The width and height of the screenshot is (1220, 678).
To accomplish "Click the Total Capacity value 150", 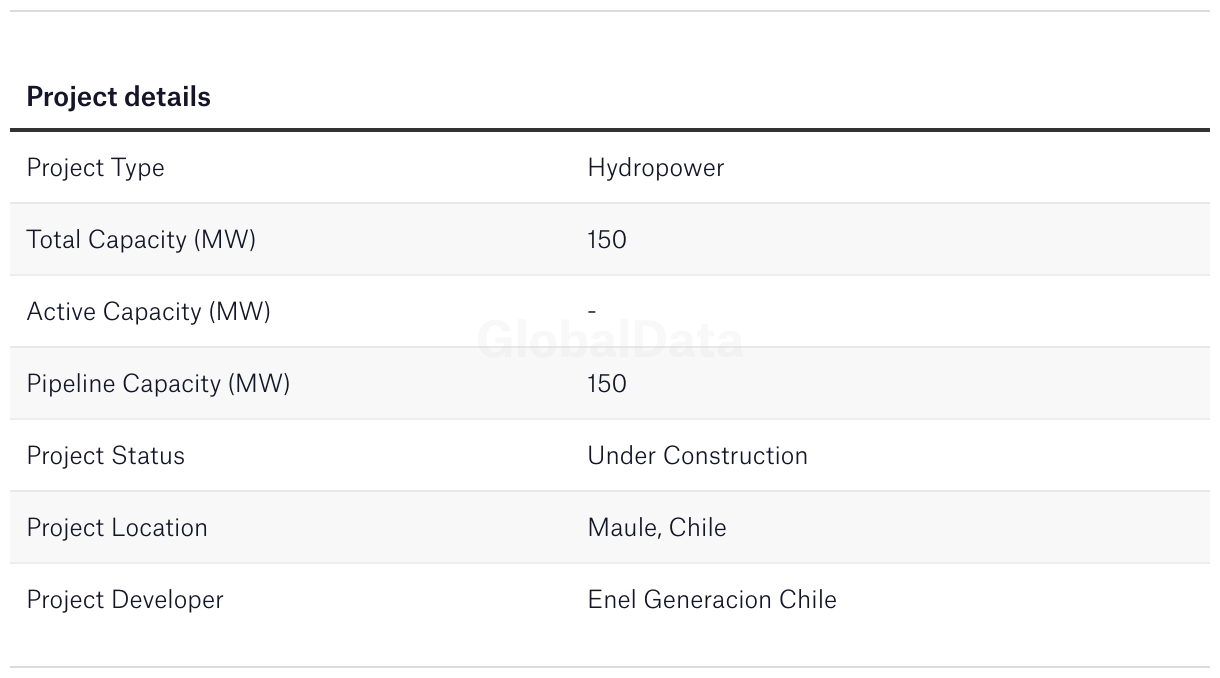I will tap(607, 240).
